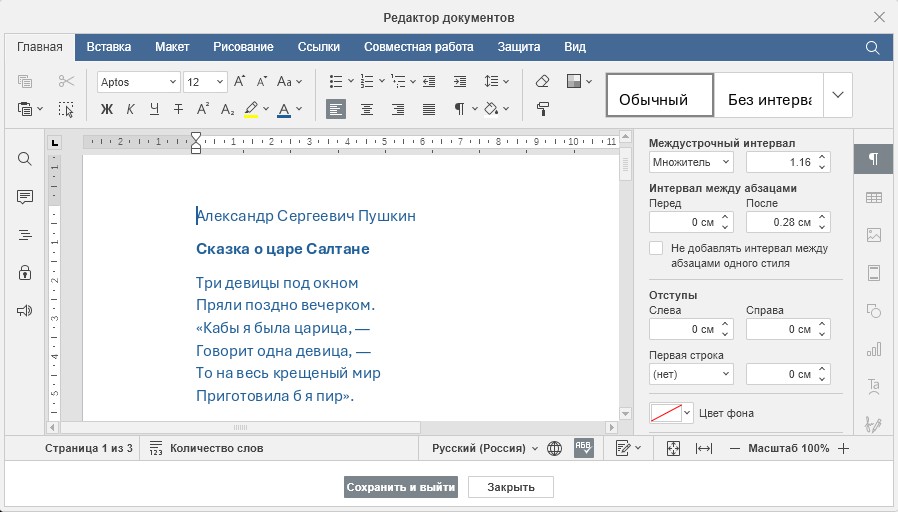The width and height of the screenshot is (898, 512).
Task: Click the fit to page icon
Action: coord(674,448)
